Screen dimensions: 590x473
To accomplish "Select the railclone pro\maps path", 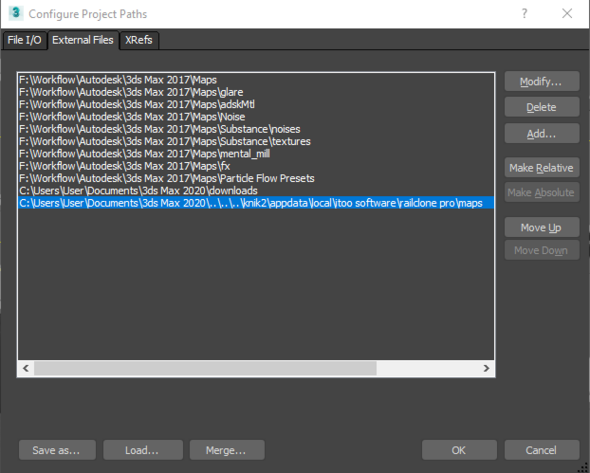I will pos(256,203).
